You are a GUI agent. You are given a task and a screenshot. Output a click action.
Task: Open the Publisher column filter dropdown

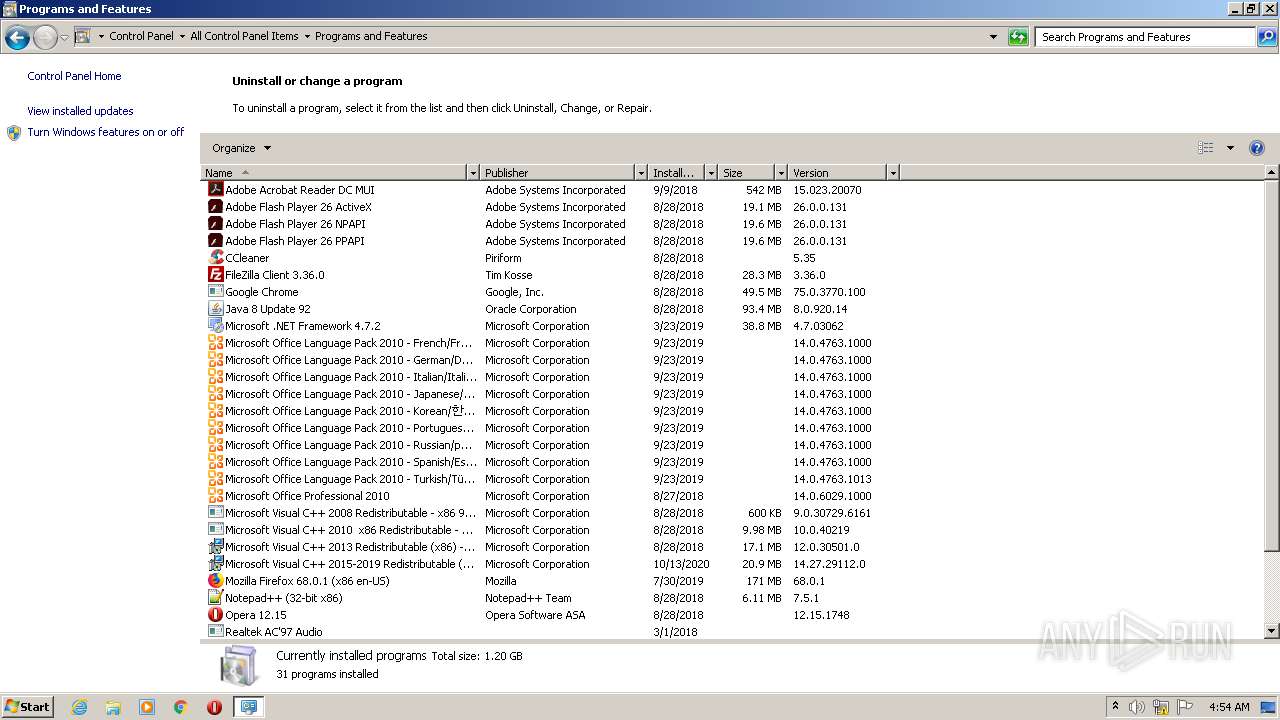pos(641,173)
